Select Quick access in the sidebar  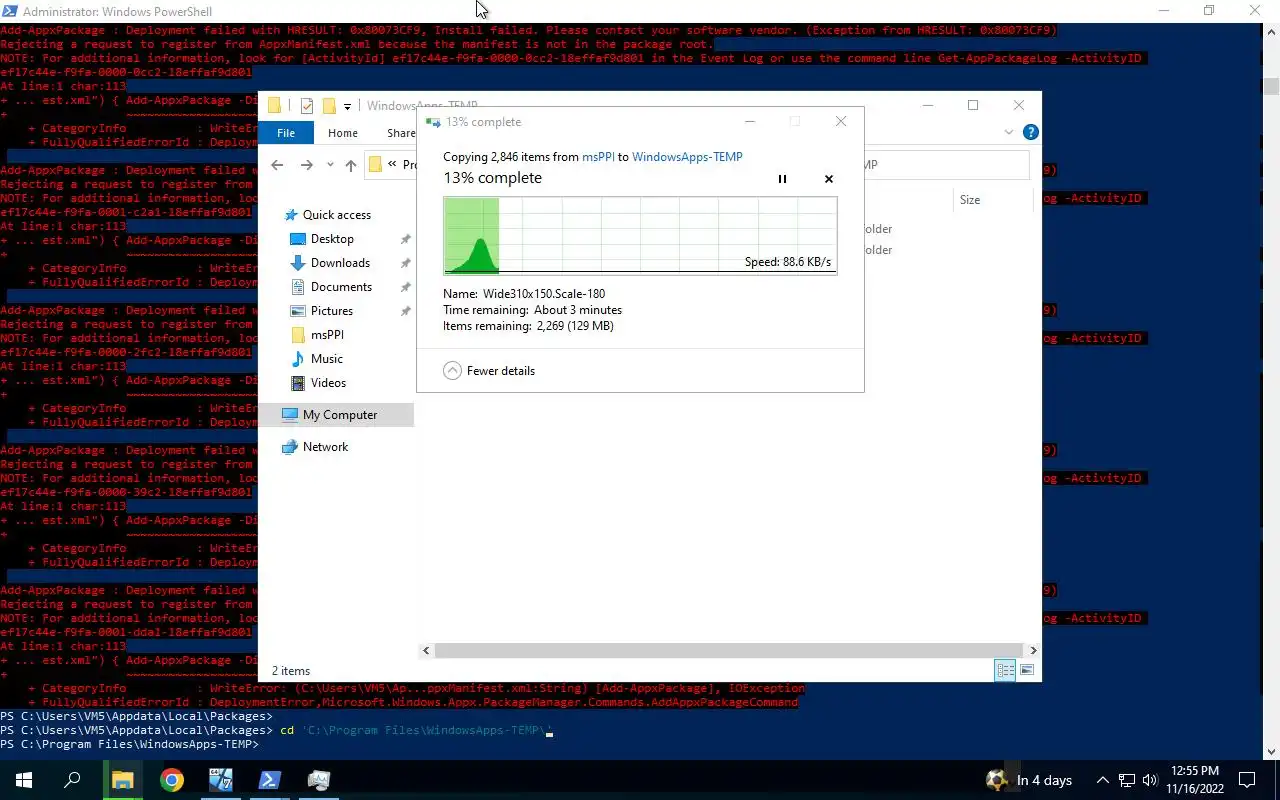(x=337, y=215)
